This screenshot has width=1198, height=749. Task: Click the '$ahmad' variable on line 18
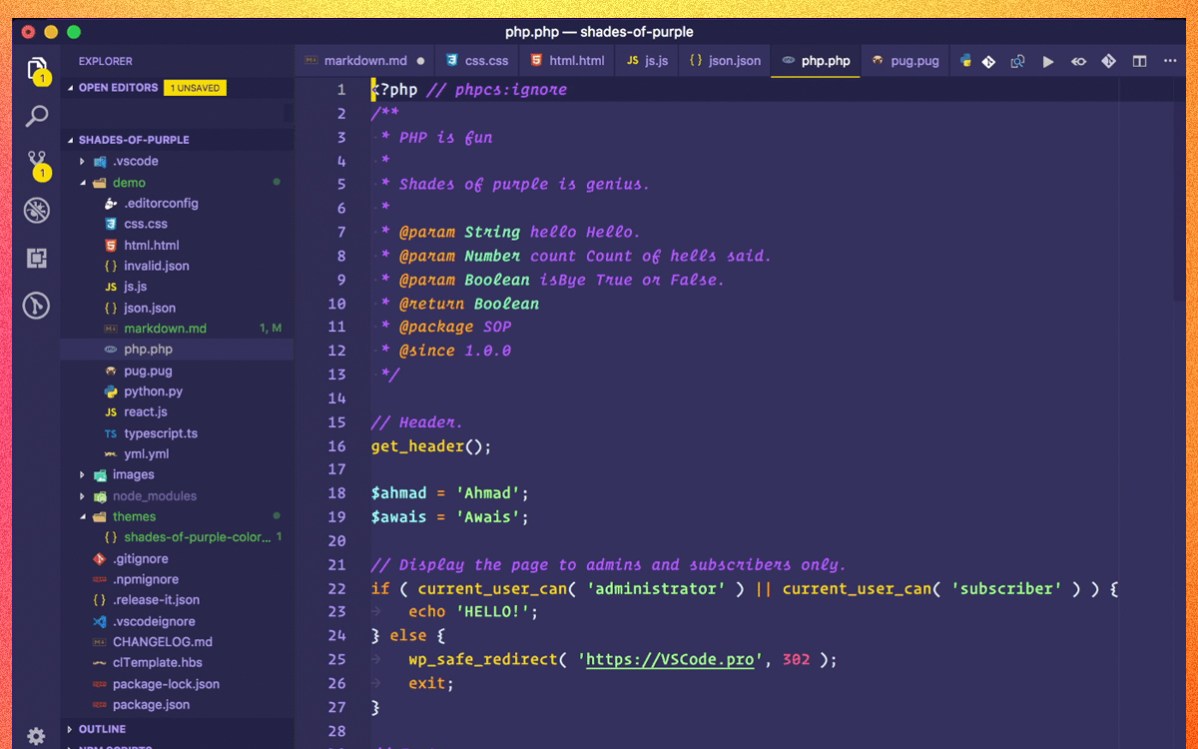click(399, 493)
